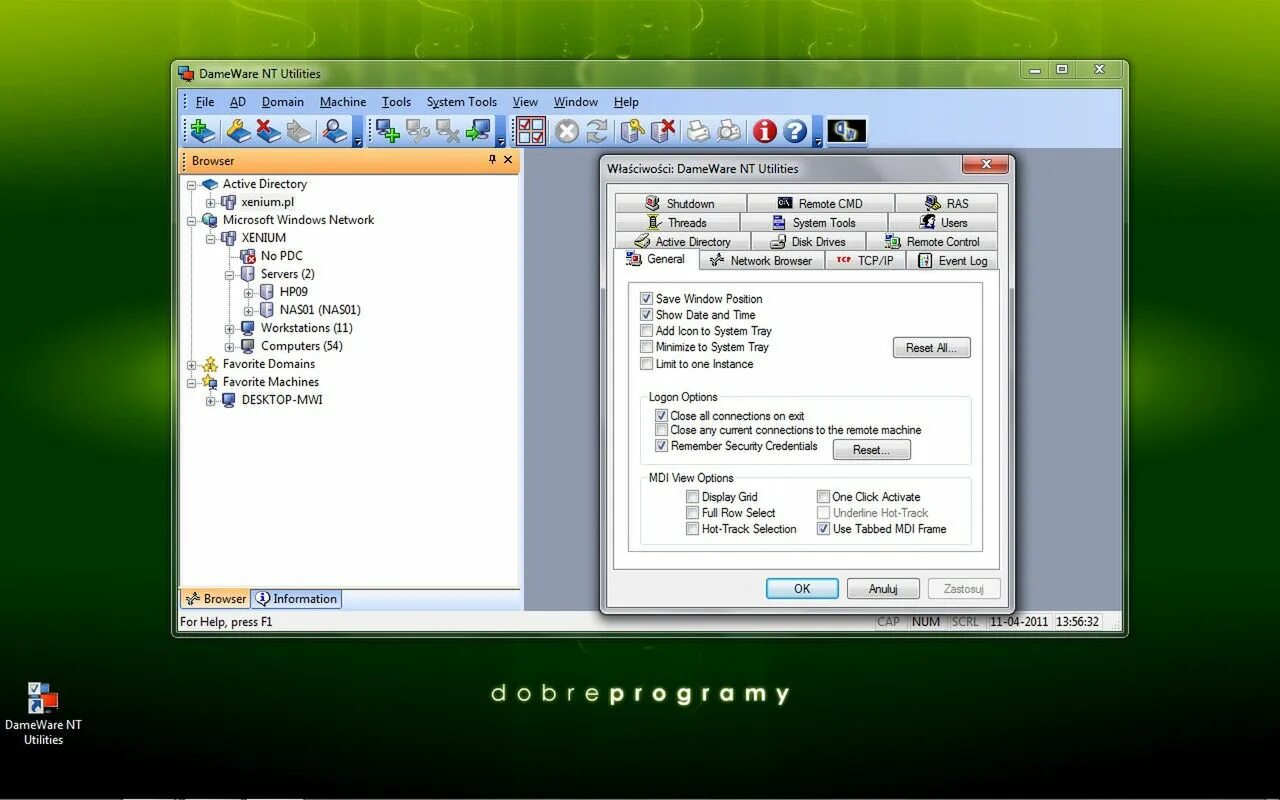Open the red checklist properties toolbar icon

531,131
